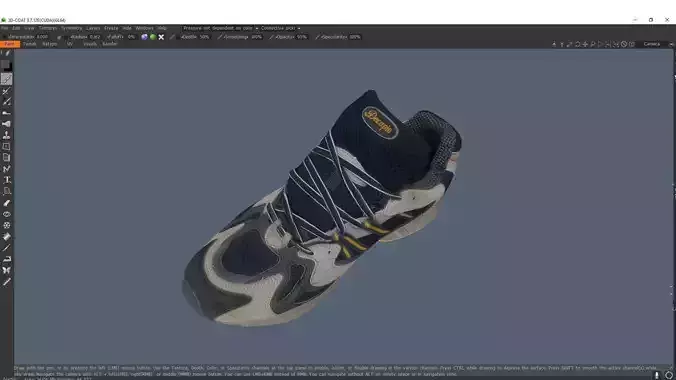Select the square frame tool in left toolbar
The height and width of the screenshot is (380, 676).
point(6,147)
